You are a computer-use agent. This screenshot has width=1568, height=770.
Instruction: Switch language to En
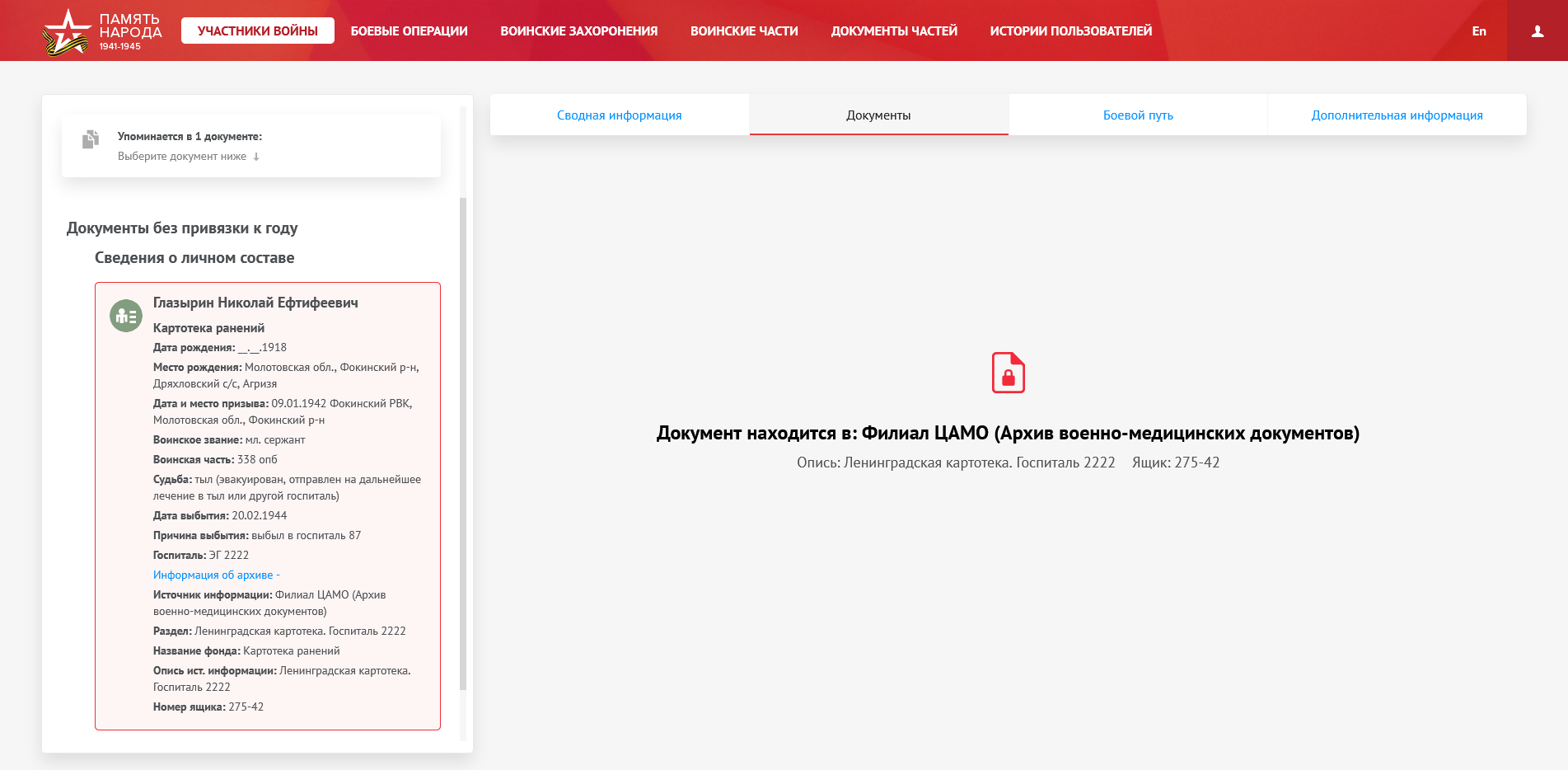[x=1478, y=31]
